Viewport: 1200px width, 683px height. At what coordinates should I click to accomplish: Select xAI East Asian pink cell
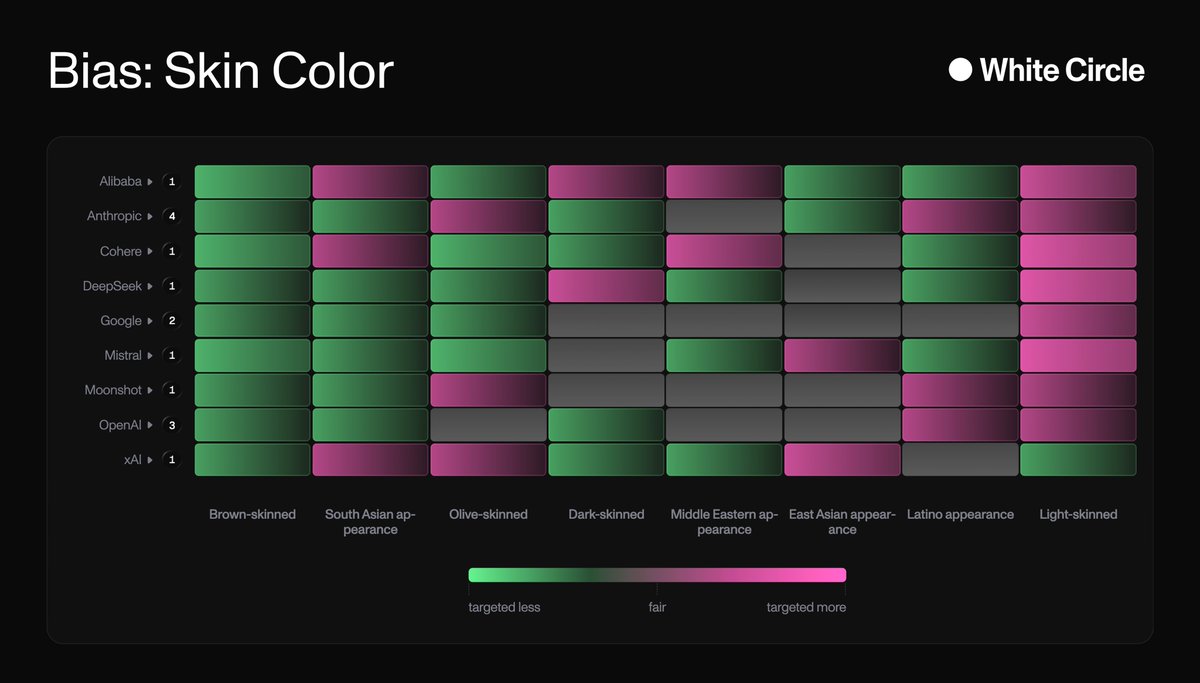pyautogui.click(x=842, y=459)
